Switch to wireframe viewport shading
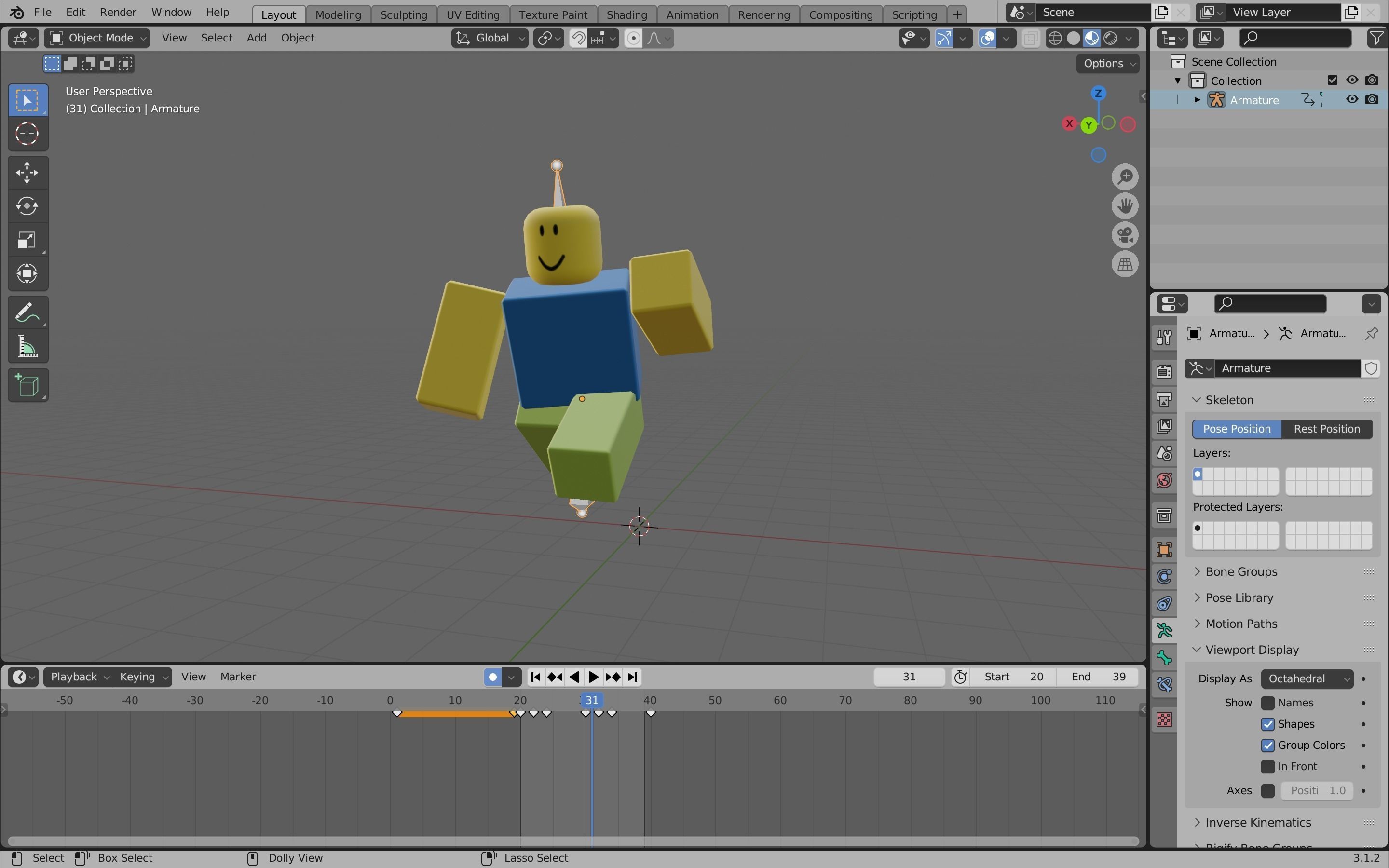 (1055, 39)
